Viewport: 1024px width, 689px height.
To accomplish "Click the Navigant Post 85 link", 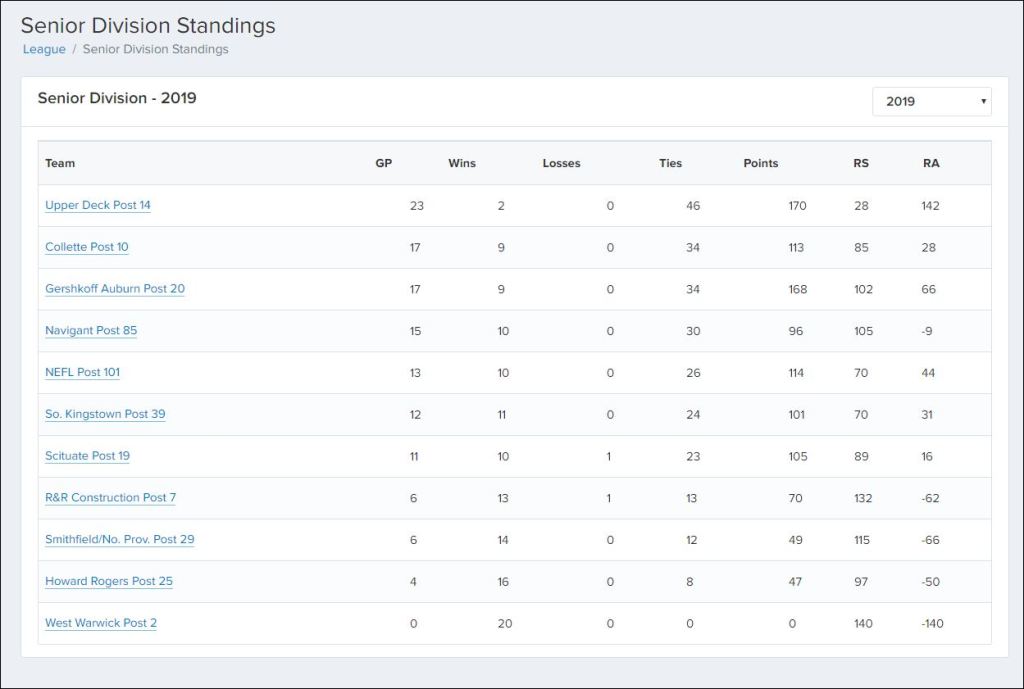I will [91, 331].
